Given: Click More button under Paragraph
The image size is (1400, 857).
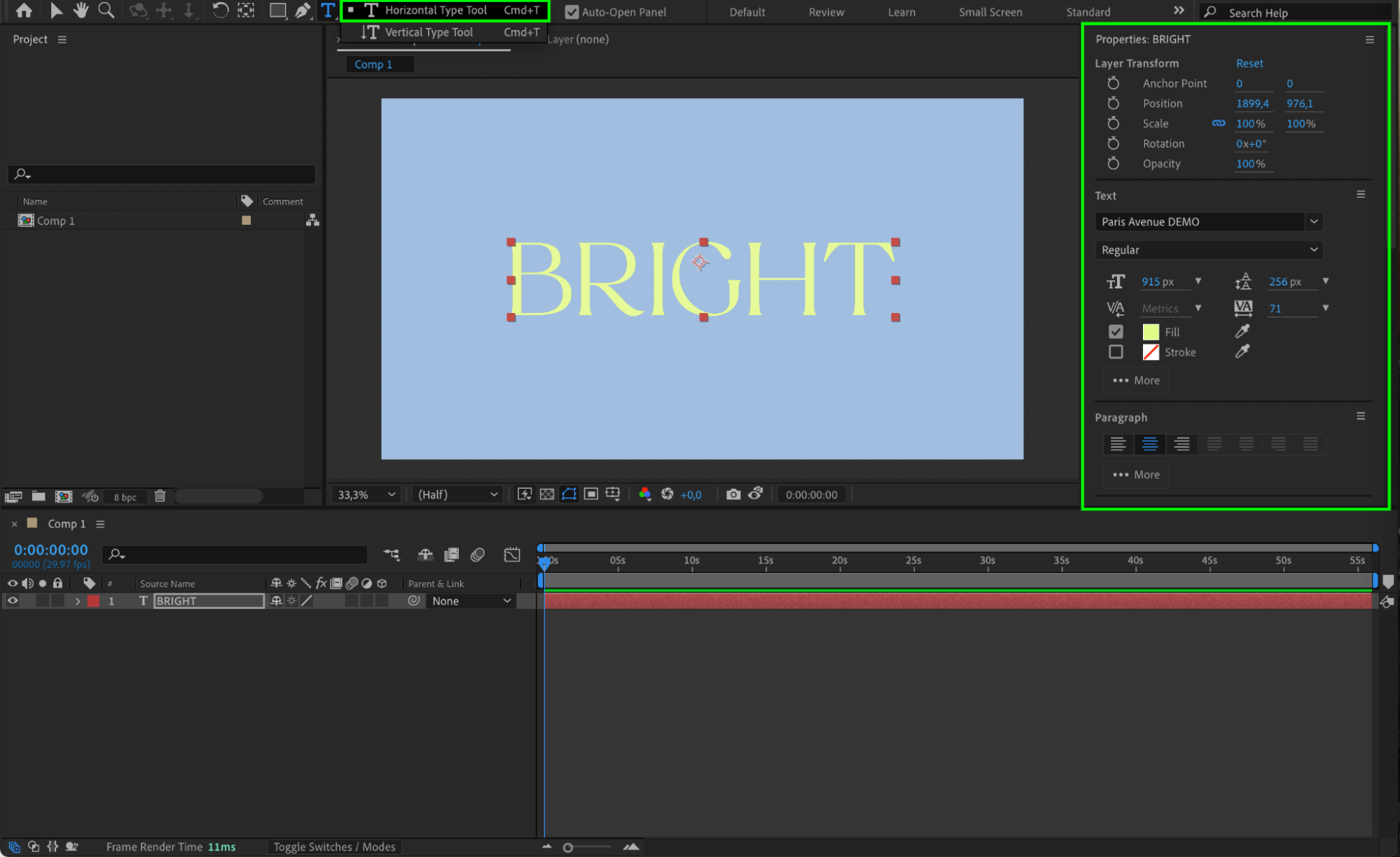Looking at the screenshot, I should pyautogui.click(x=1136, y=475).
